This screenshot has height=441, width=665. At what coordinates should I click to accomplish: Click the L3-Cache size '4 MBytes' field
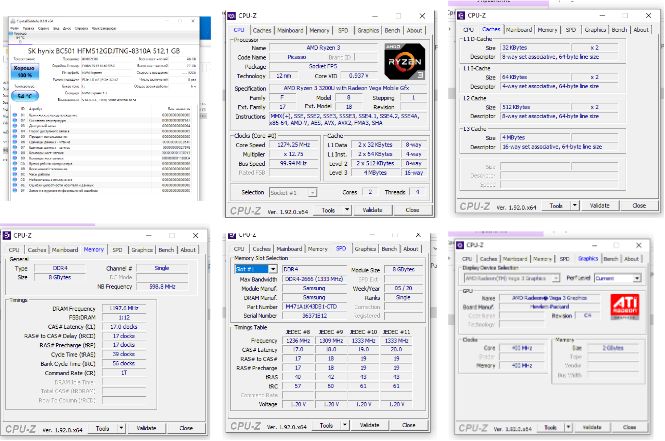[536, 137]
